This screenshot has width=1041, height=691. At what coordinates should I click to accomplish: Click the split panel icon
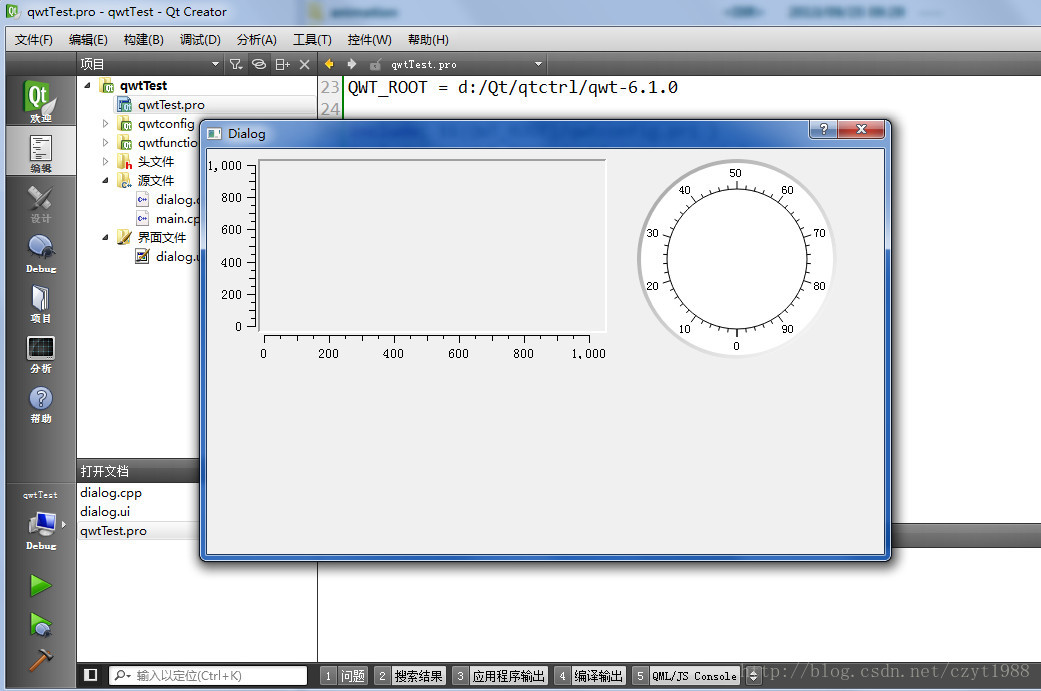click(x=282, y=64)
